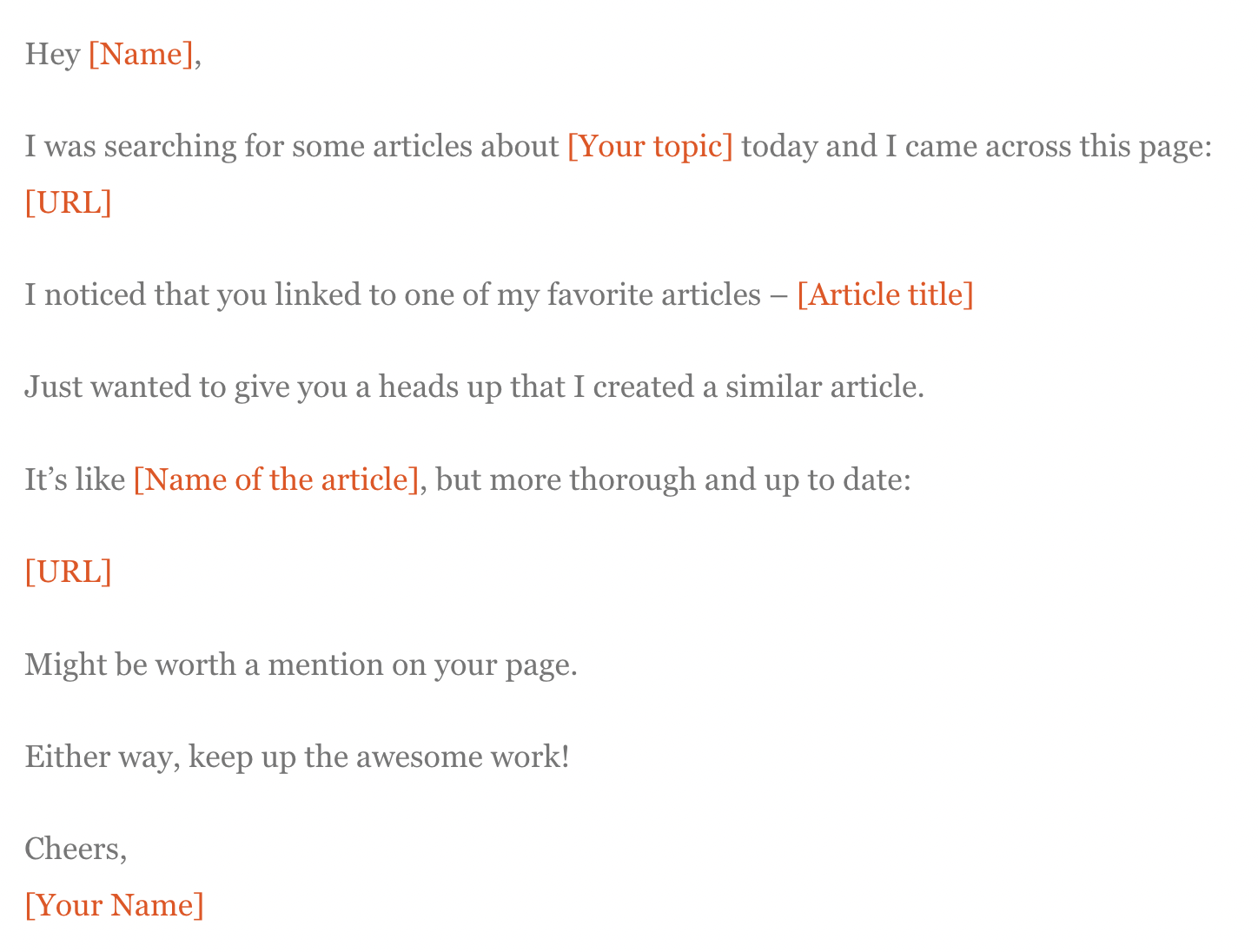Click the [URL] placeholder above "Might be worth"
Screen dimensions: 1258x952
coord(68,572)
